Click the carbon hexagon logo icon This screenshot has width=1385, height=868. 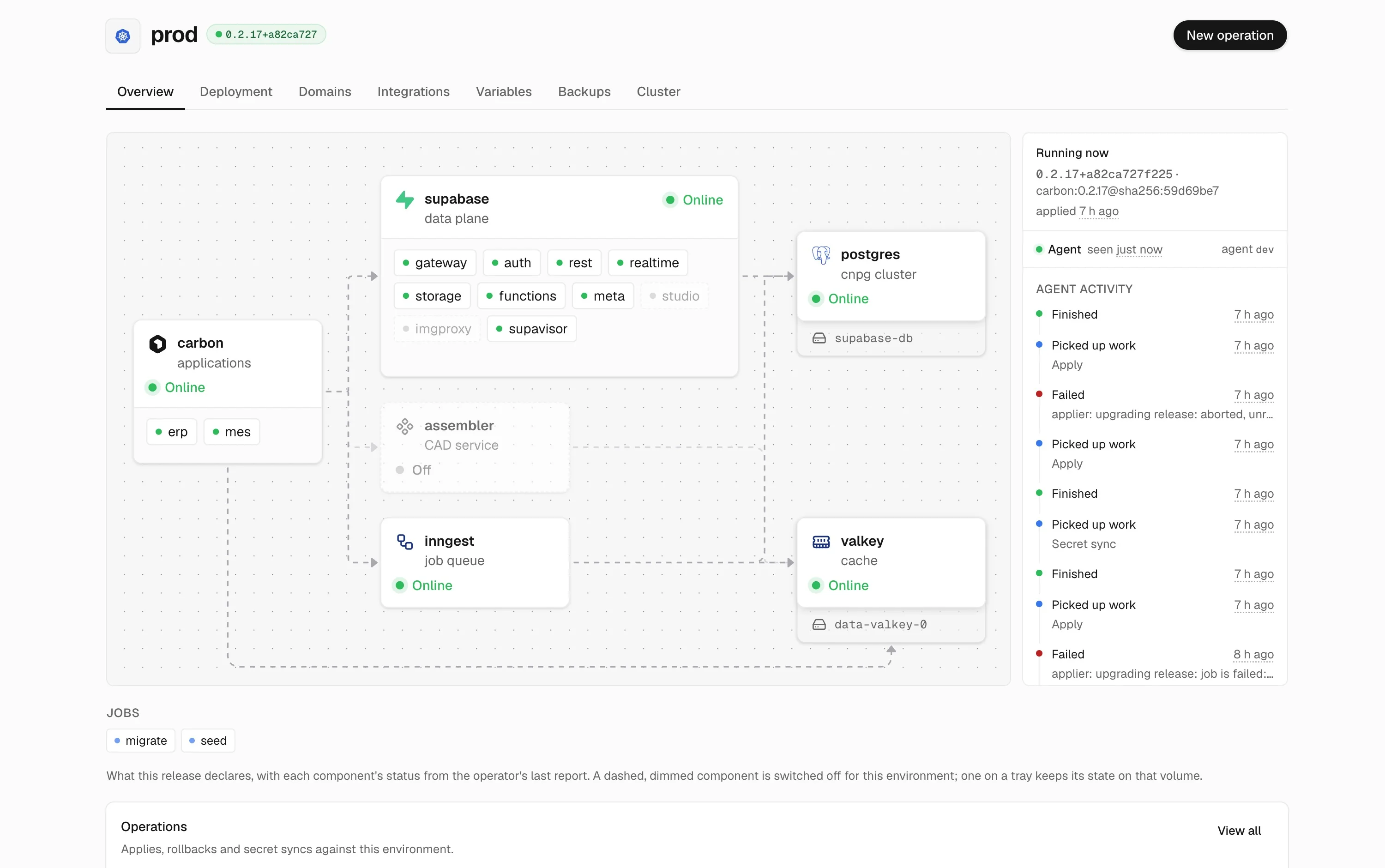coord(157,344)
